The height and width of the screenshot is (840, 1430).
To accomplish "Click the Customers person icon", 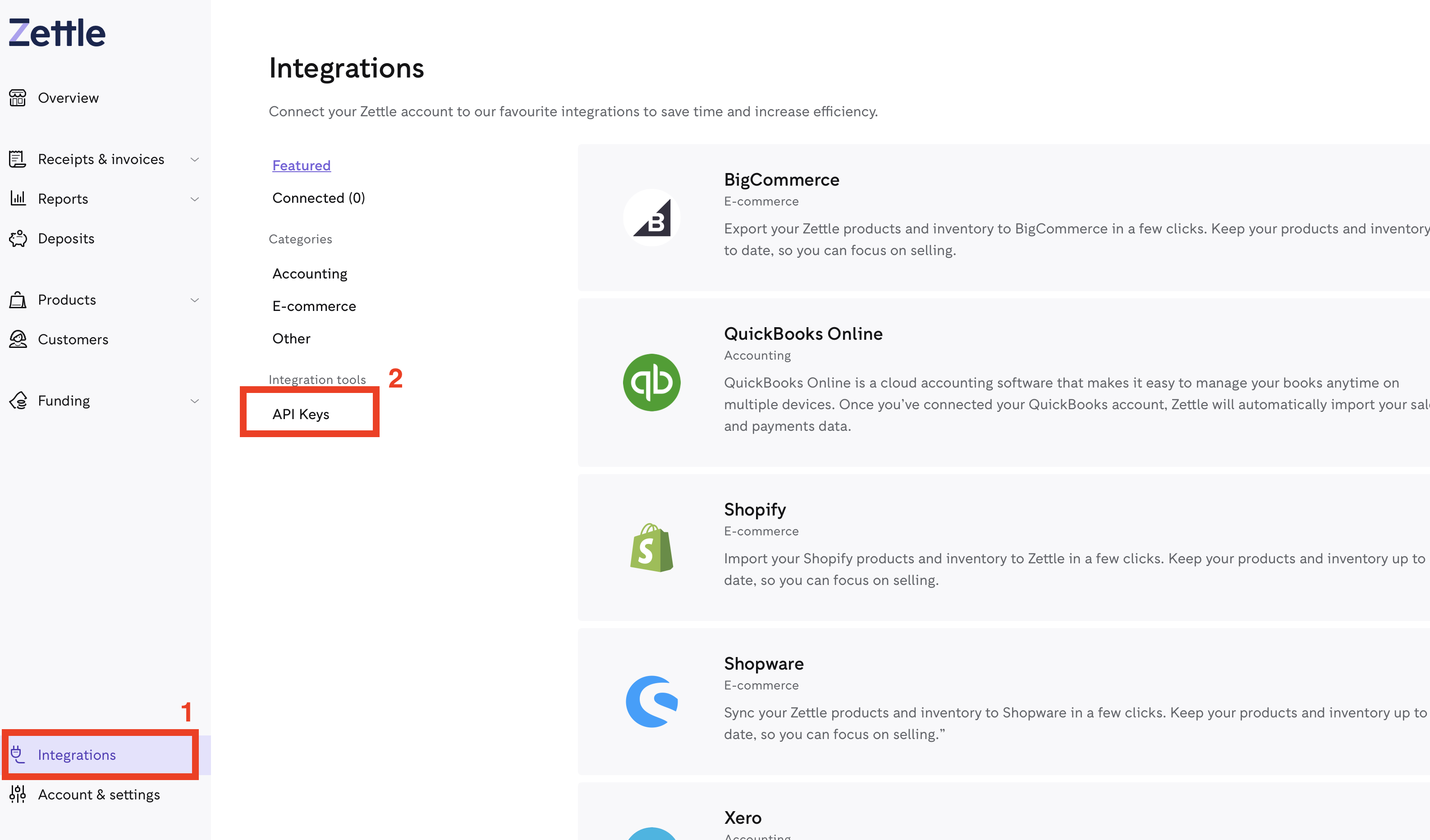I will click(x=18, y=339).
